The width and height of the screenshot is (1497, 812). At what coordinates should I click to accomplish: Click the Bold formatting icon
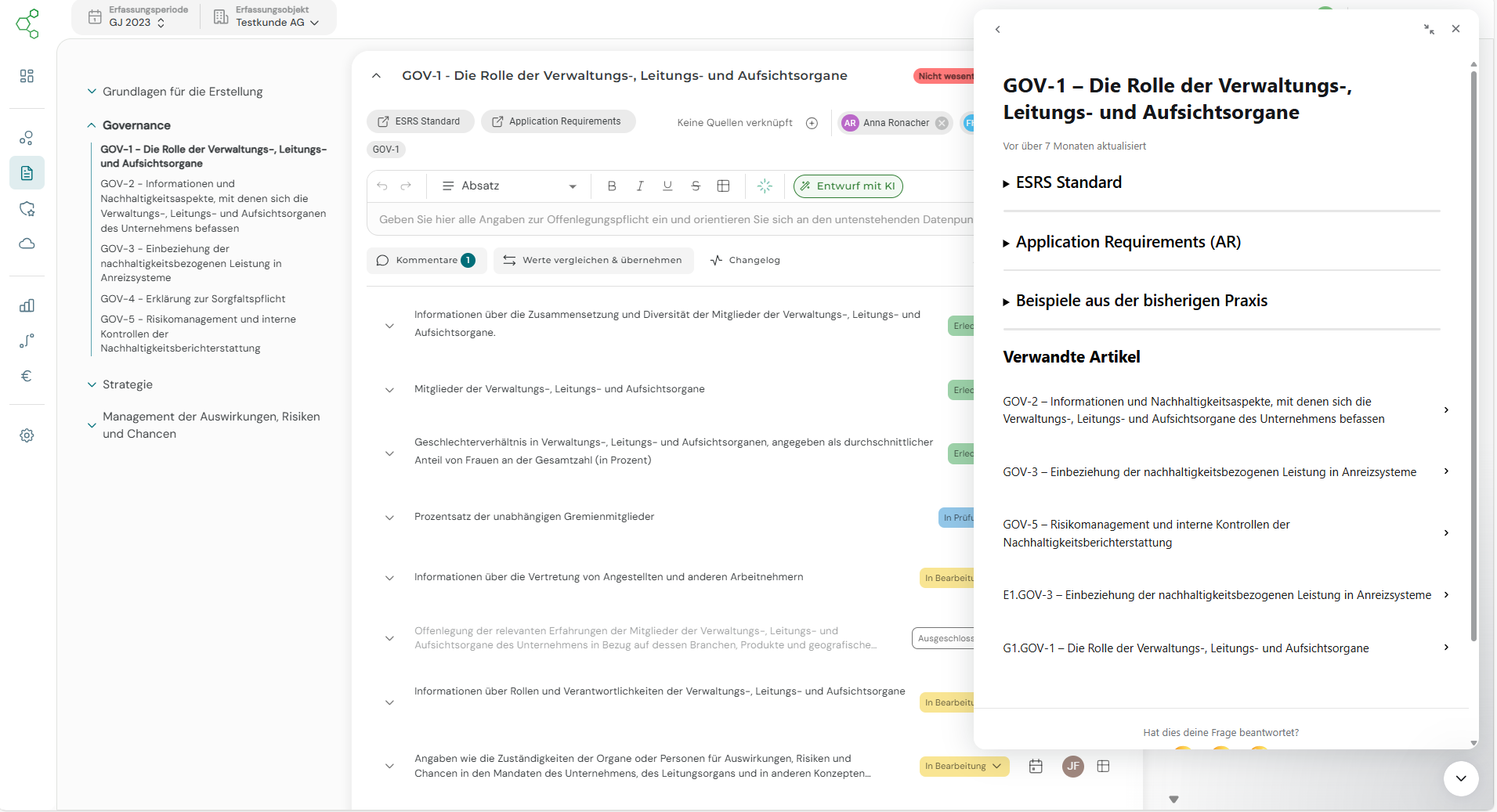click(612, 186)
